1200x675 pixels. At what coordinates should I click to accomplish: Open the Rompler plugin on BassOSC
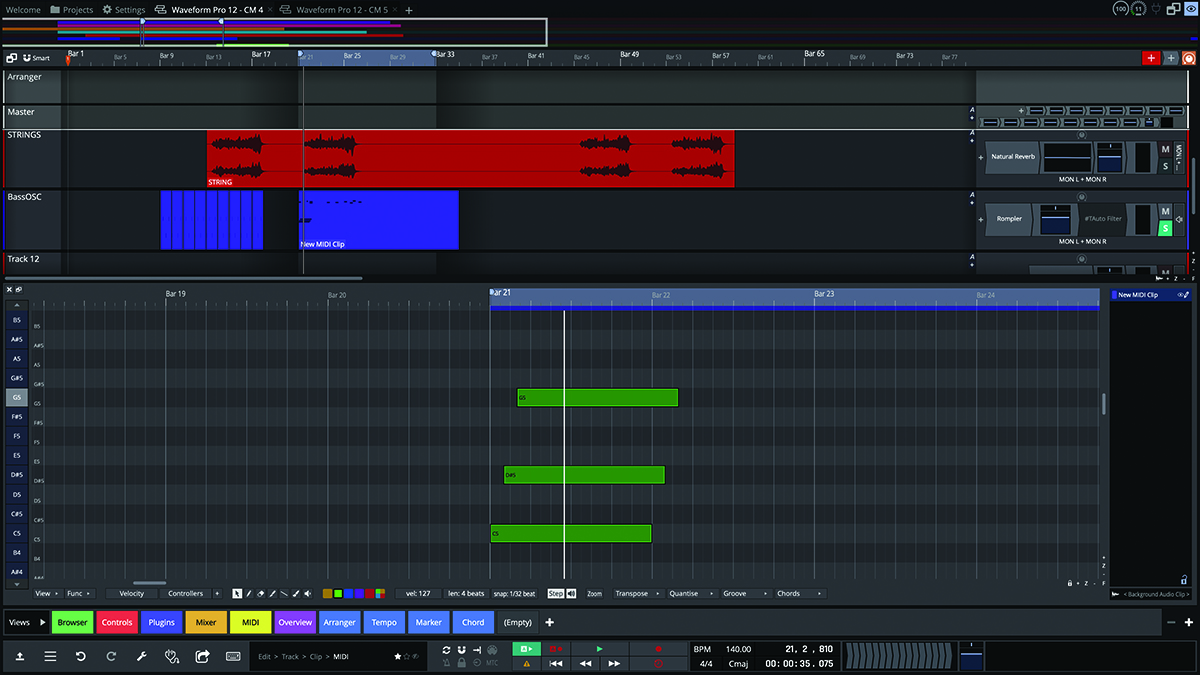(1009, 218)
